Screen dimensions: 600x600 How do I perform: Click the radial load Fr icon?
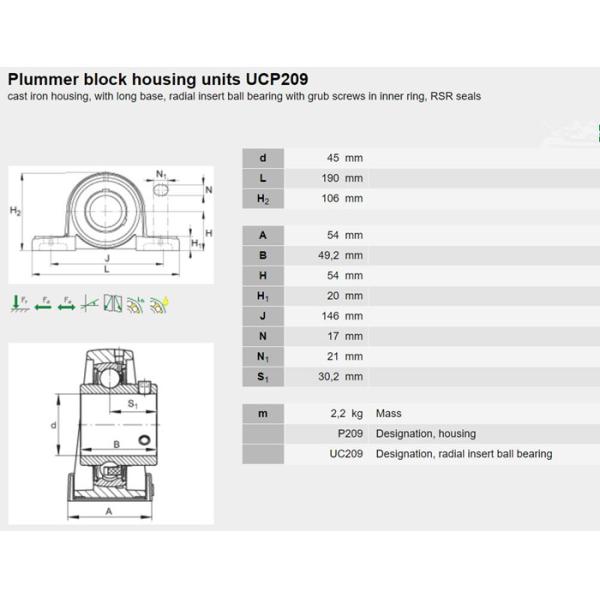tap(18, 301)
